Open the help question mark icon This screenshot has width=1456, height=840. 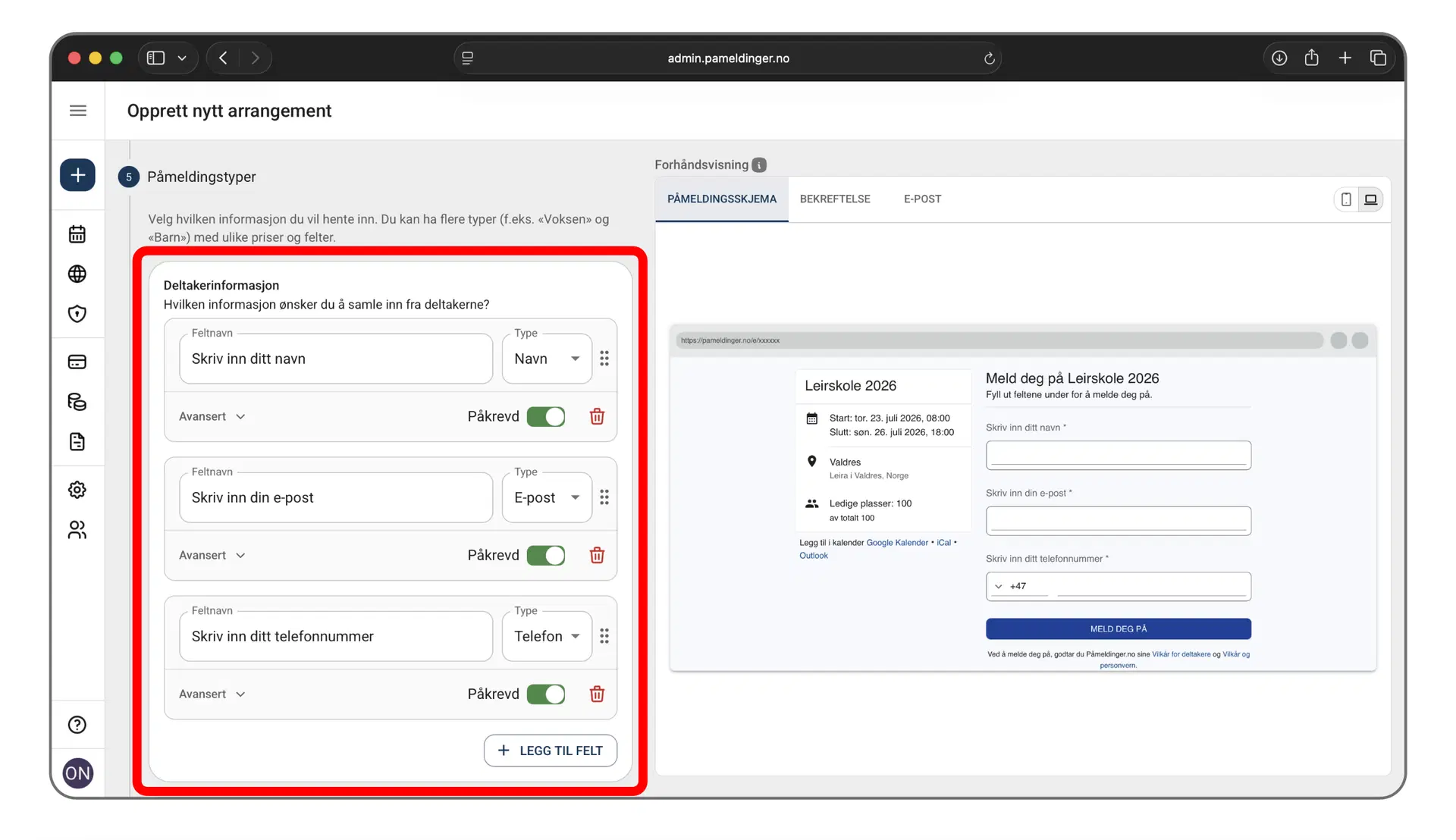[77, 725]
